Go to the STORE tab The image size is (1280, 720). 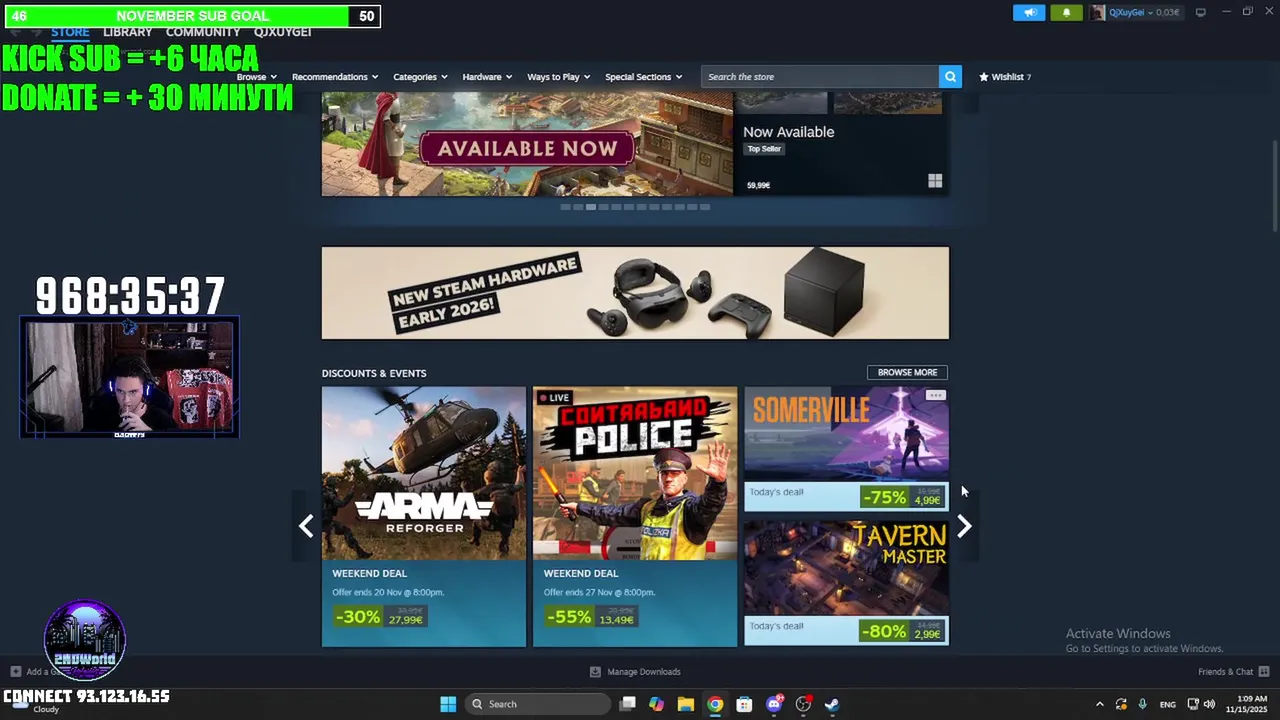click(x=70, y=32)
